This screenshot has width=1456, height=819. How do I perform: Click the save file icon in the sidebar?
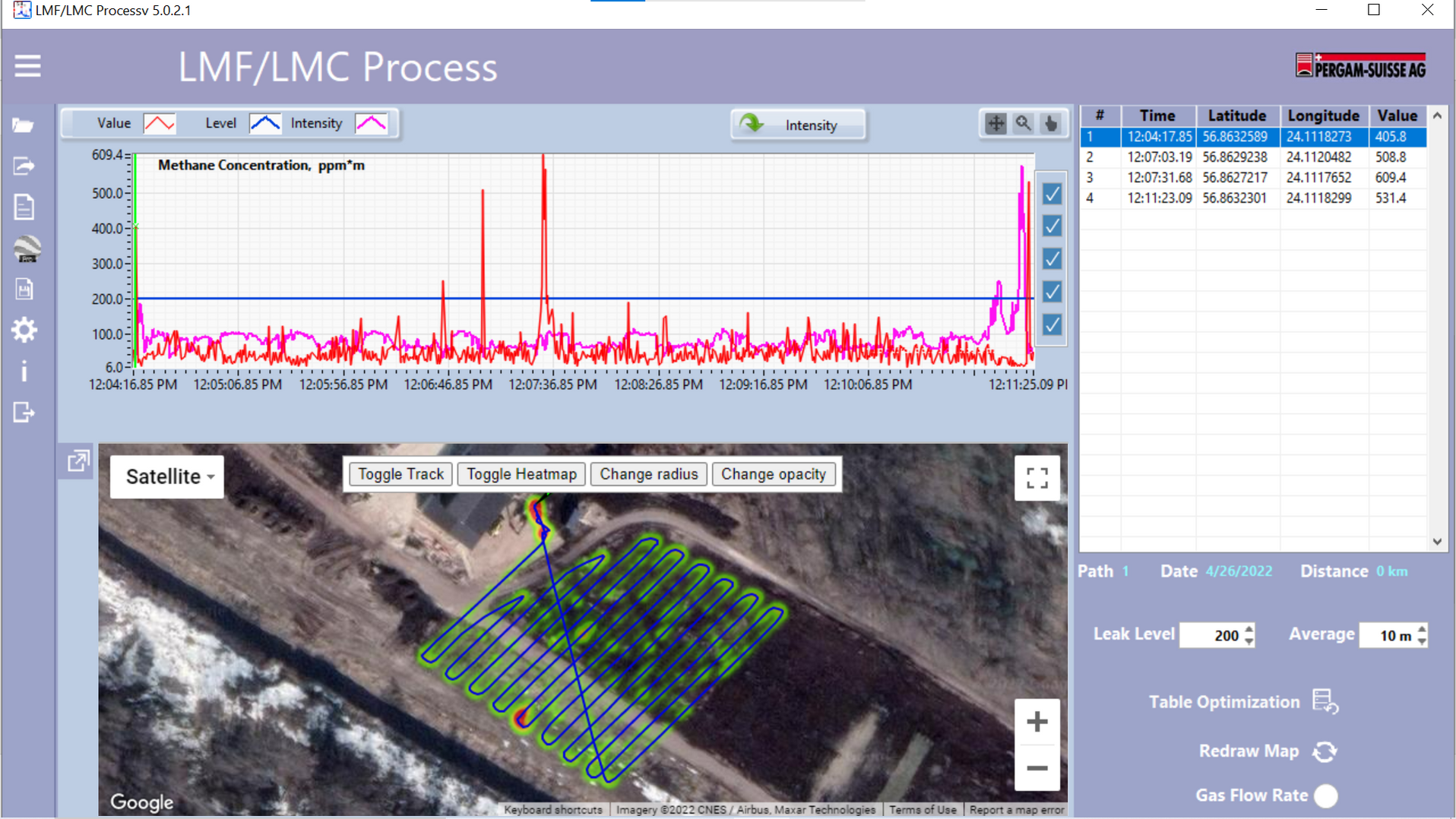tap(24, 289)
